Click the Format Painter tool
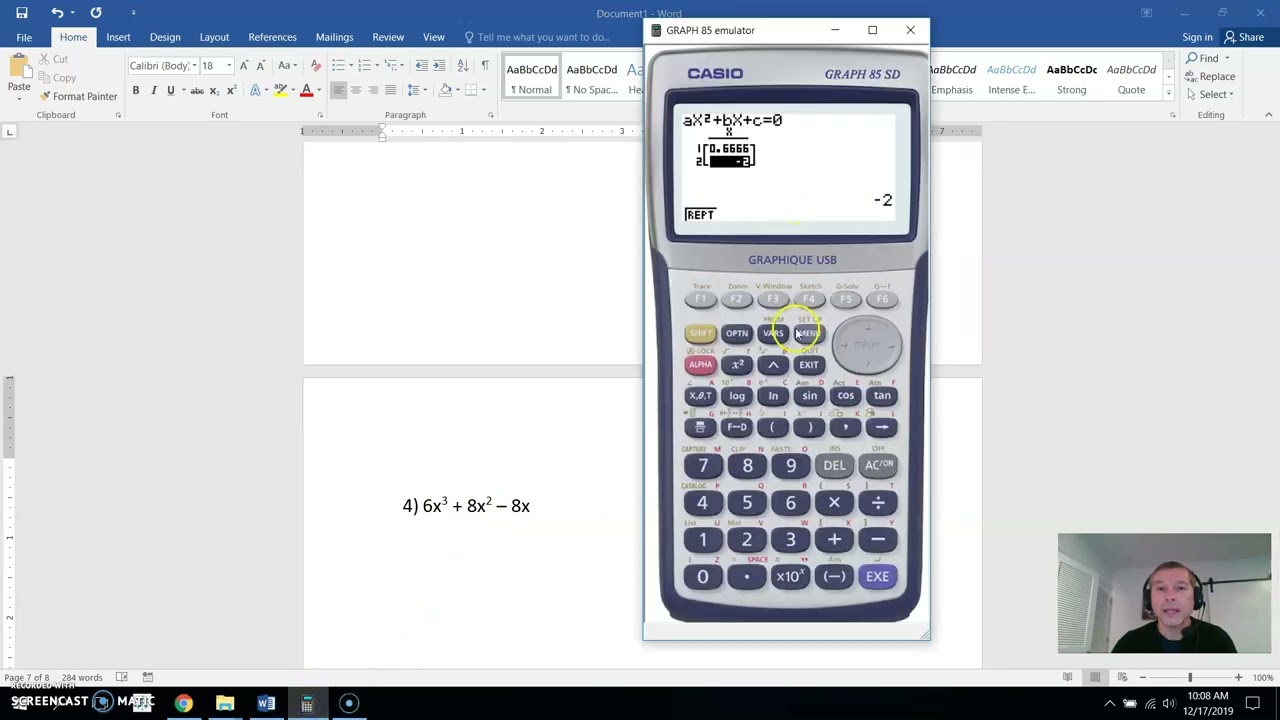Image resolution: width=1280 pixels, height=720 pixels. pyautogui.click(x=78, y=96)
